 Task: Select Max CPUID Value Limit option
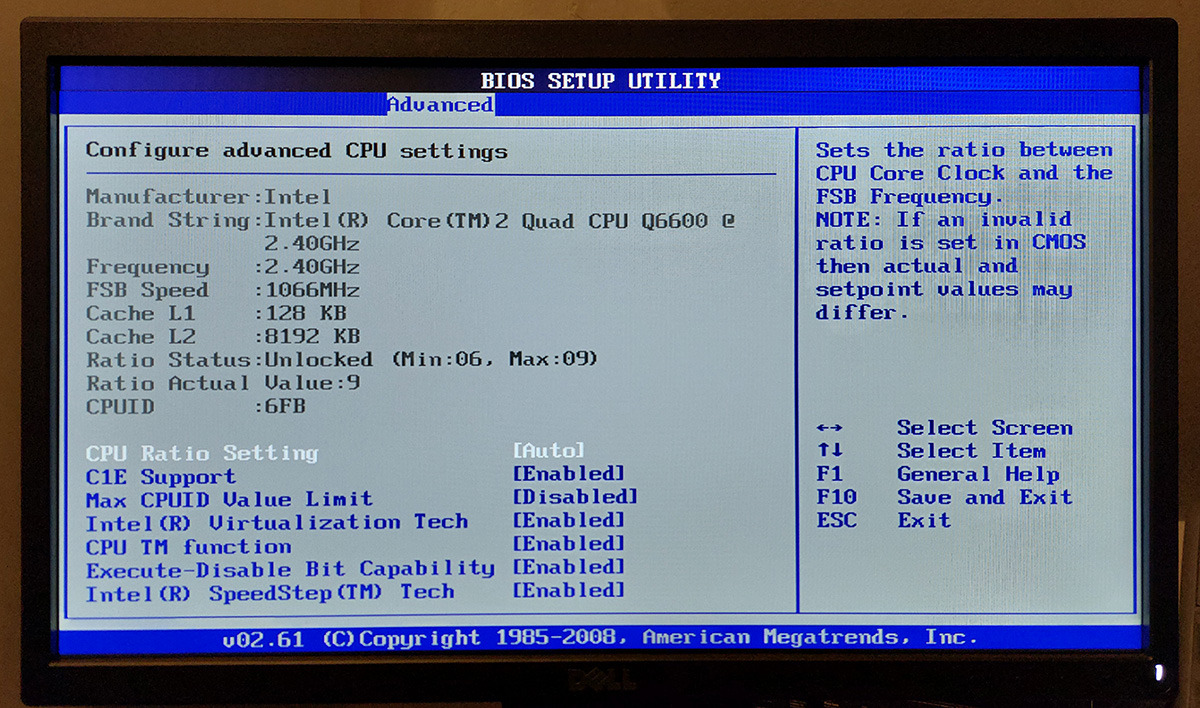pyautogui.click(x=229, y=499)
